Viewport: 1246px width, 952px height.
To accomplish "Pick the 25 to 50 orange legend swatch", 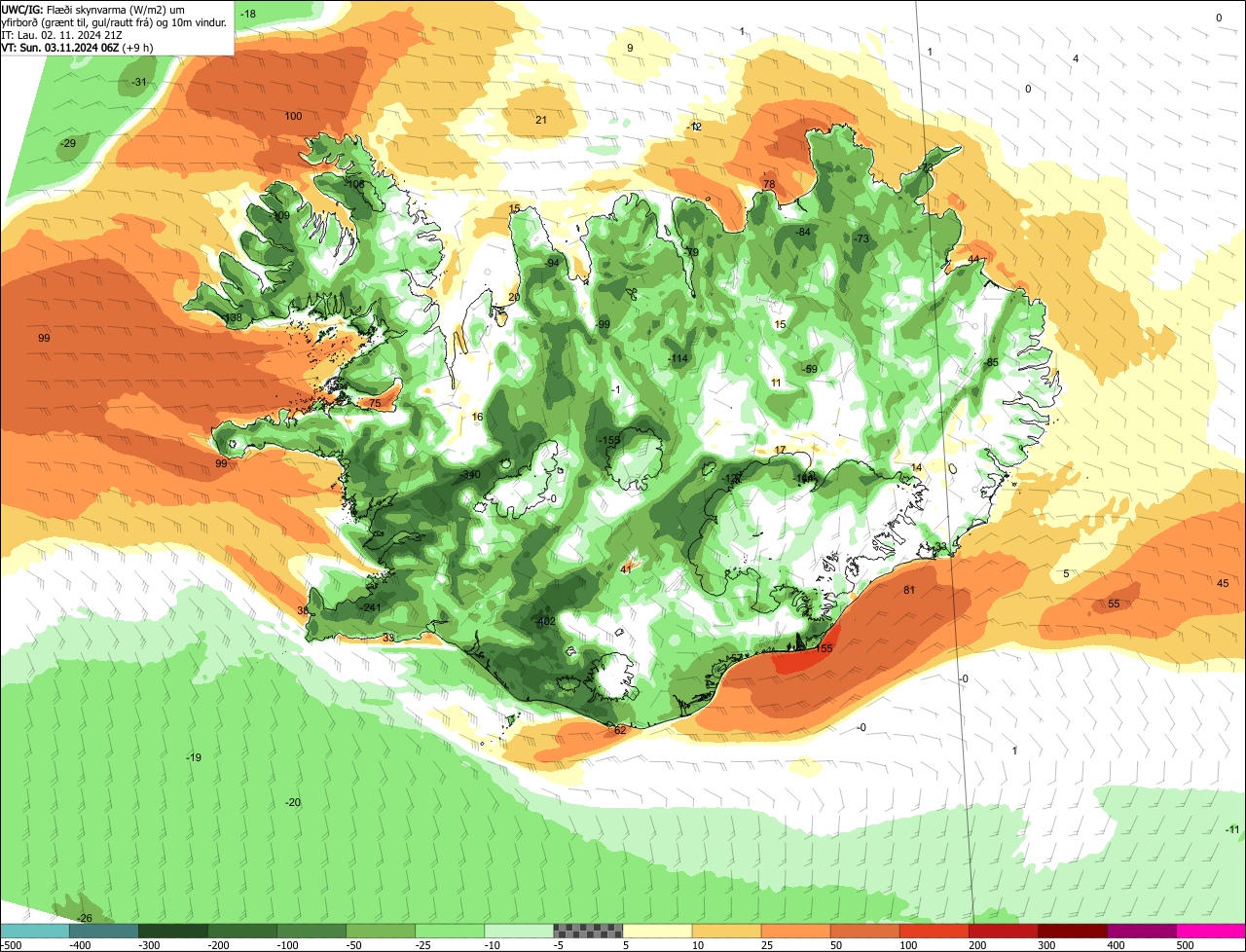I will pos(795,931).
